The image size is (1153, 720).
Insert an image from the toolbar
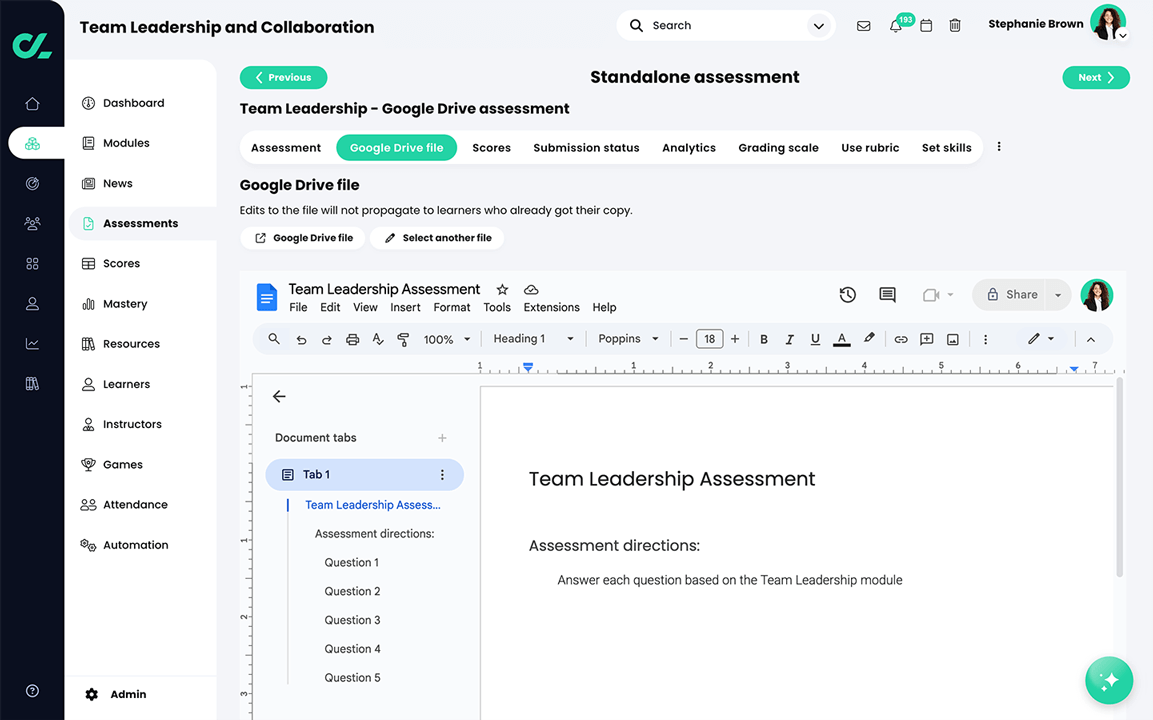952,339
